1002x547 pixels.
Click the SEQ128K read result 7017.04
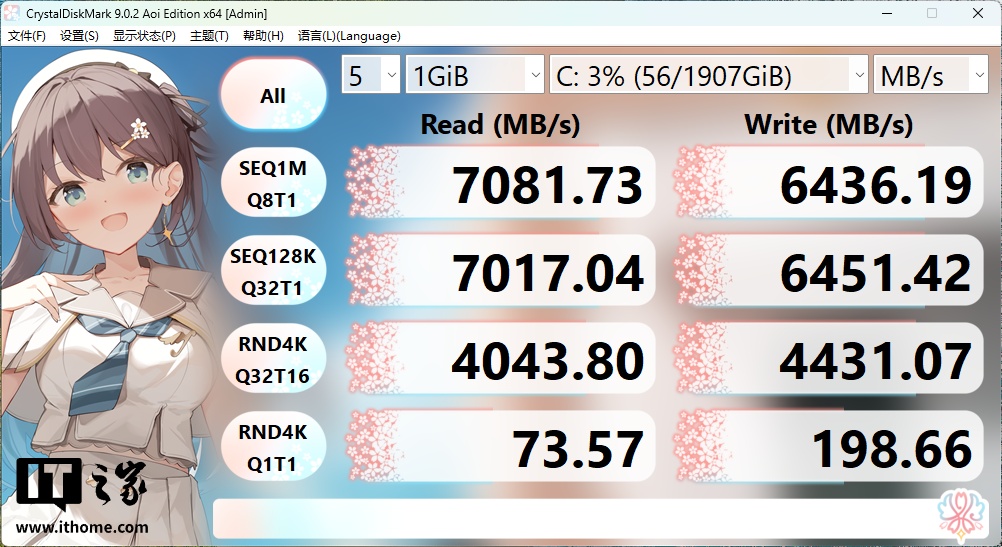tap(501, 271)
